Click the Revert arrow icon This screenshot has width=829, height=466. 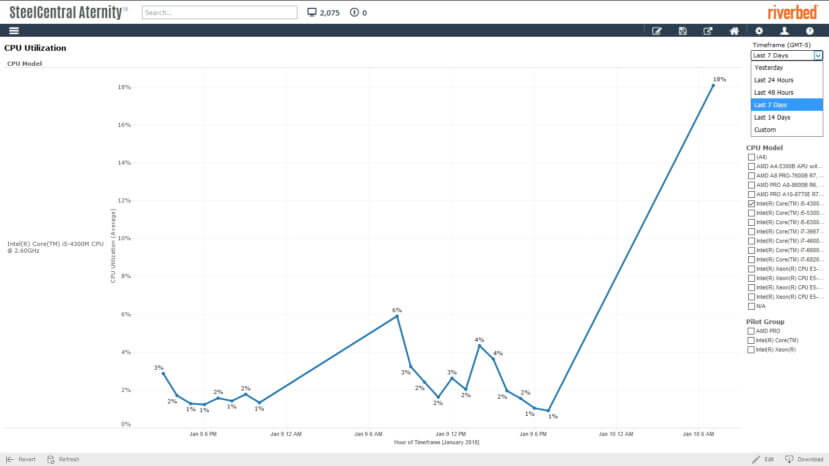tap(10, 459)
